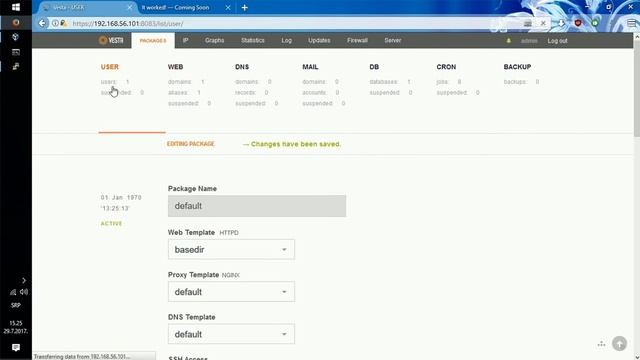
Task: Click the reader view icon in address bar
Action: click(528, 23)
